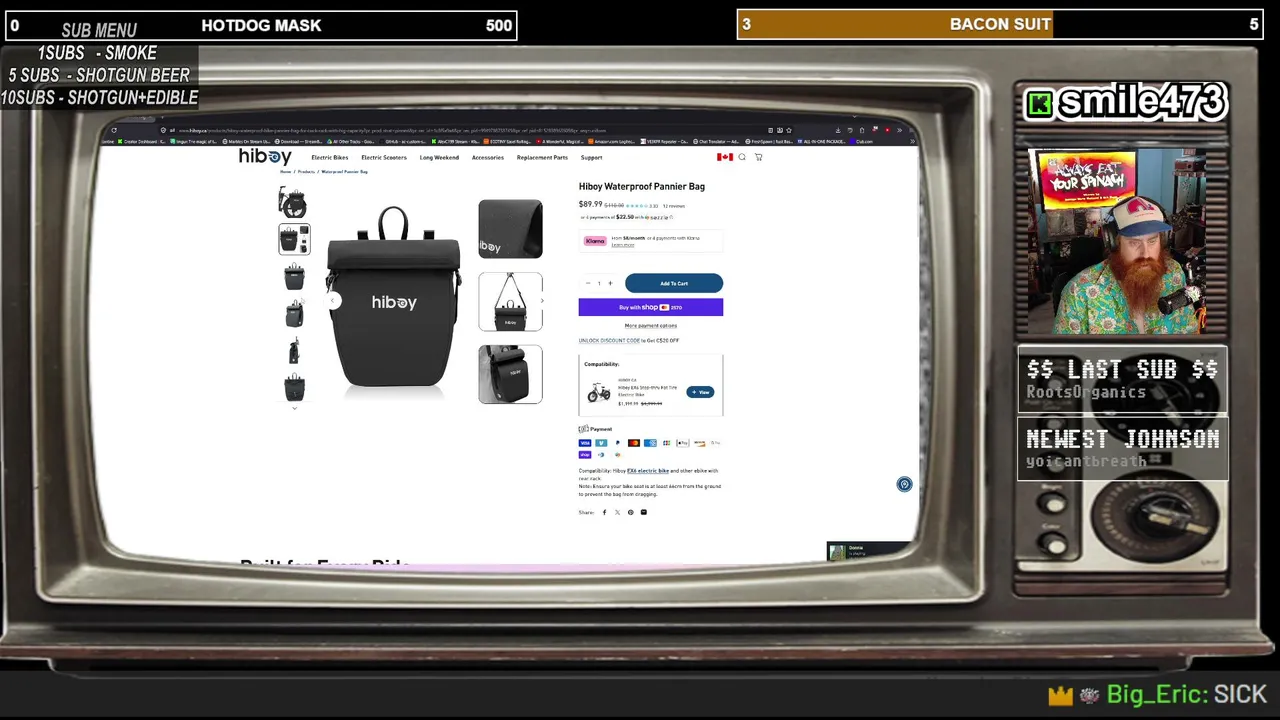1280x720 pixels.
Task: Share the product by email
Action: point(644,512)
